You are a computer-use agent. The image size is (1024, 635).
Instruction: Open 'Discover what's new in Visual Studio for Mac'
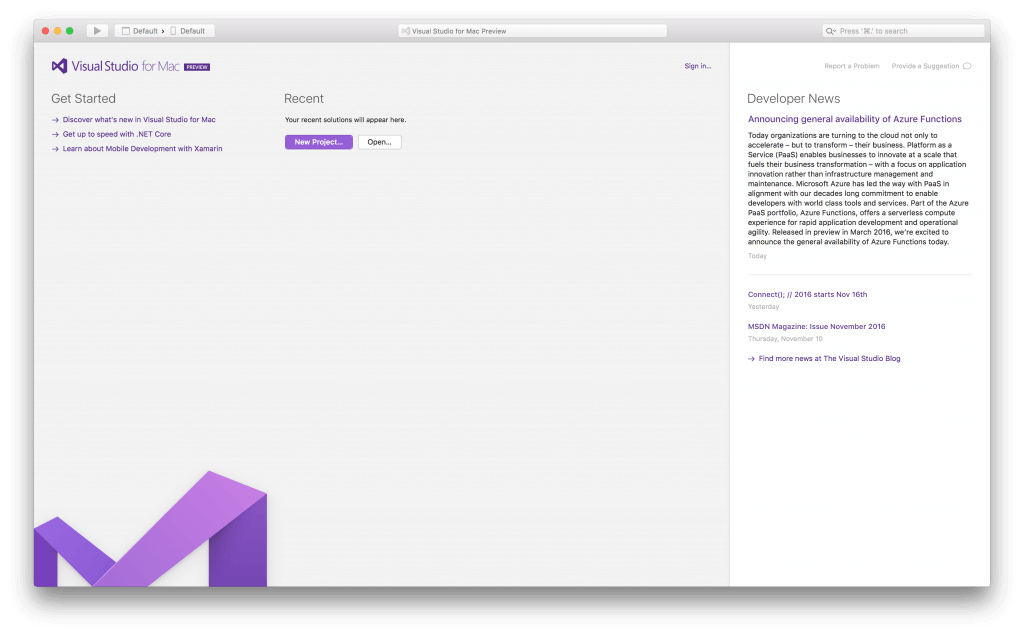tap(139, 120)
